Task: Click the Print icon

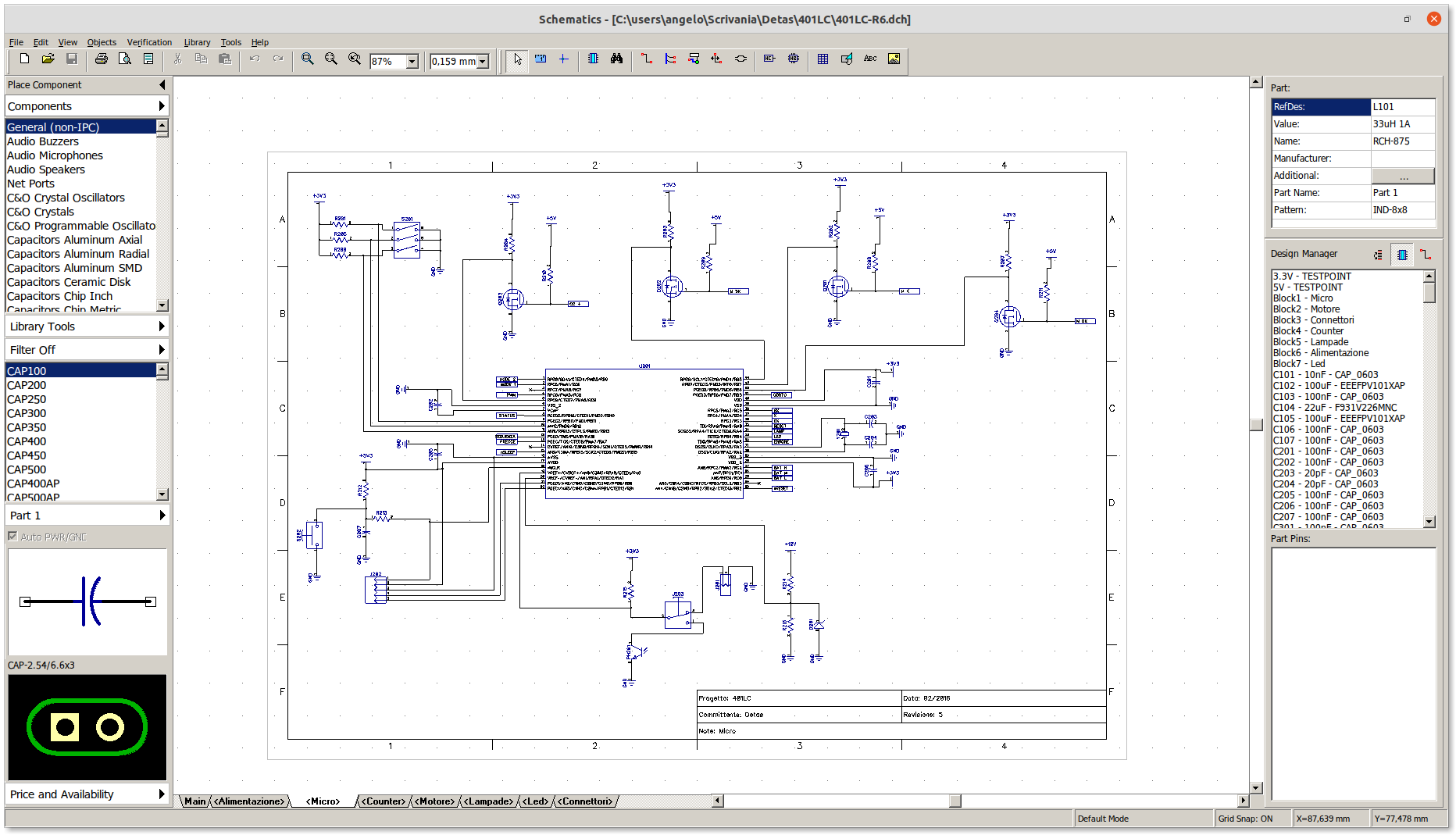Action: tap(101, 59)
